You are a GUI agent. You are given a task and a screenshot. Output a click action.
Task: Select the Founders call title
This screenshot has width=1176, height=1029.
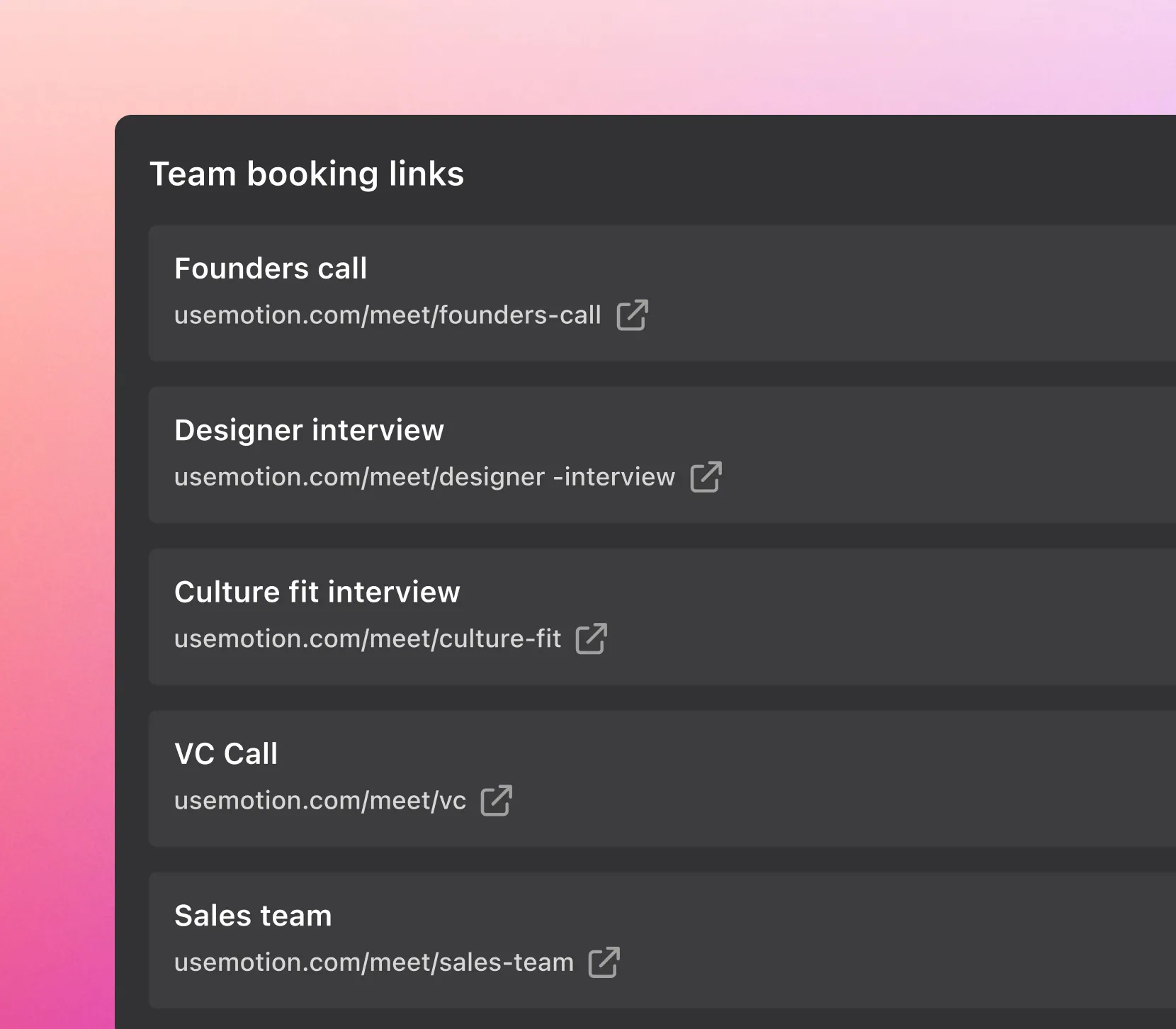pyautogui.click(x=271, y=269)
